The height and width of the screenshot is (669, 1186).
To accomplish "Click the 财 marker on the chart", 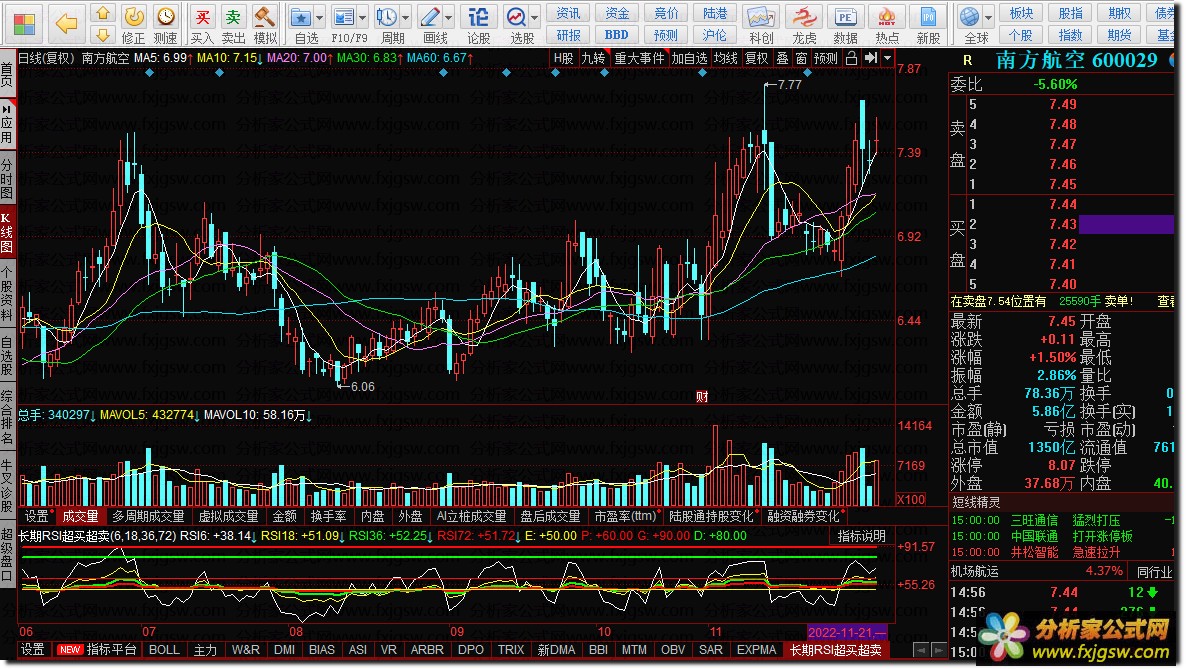I will [x=702, y=397].
